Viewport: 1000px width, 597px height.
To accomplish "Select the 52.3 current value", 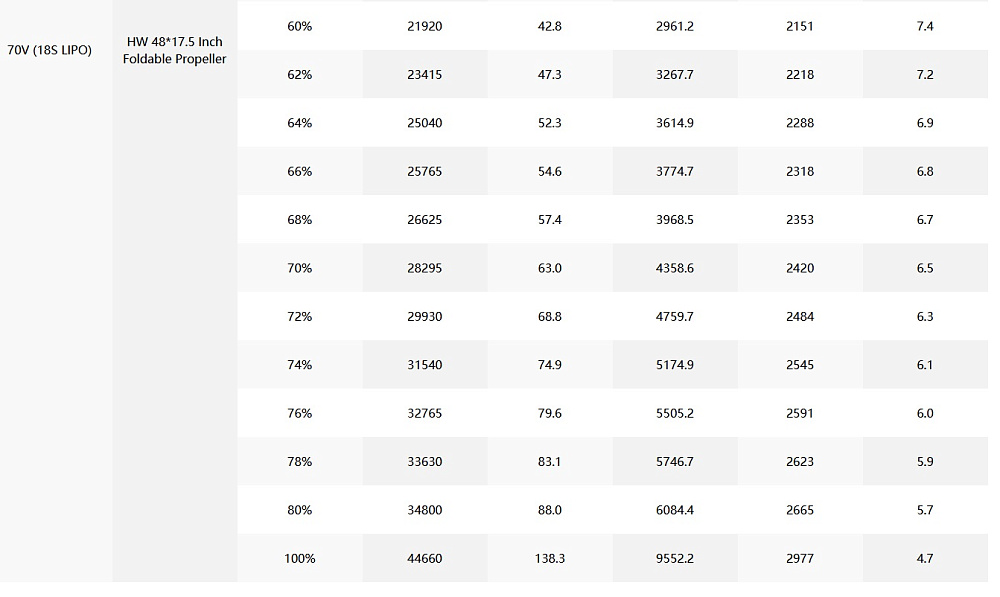I will [549, 123].
